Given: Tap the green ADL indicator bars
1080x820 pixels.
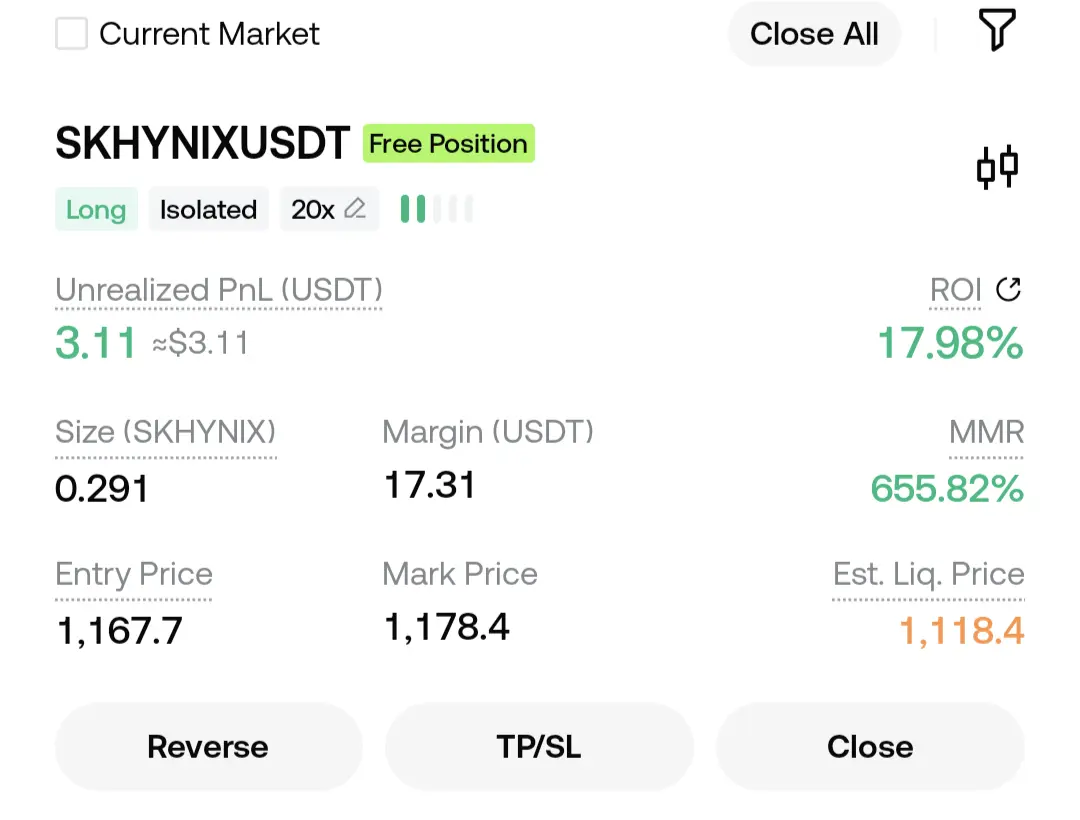Looking at the screenshot, I should click(436, 209).
